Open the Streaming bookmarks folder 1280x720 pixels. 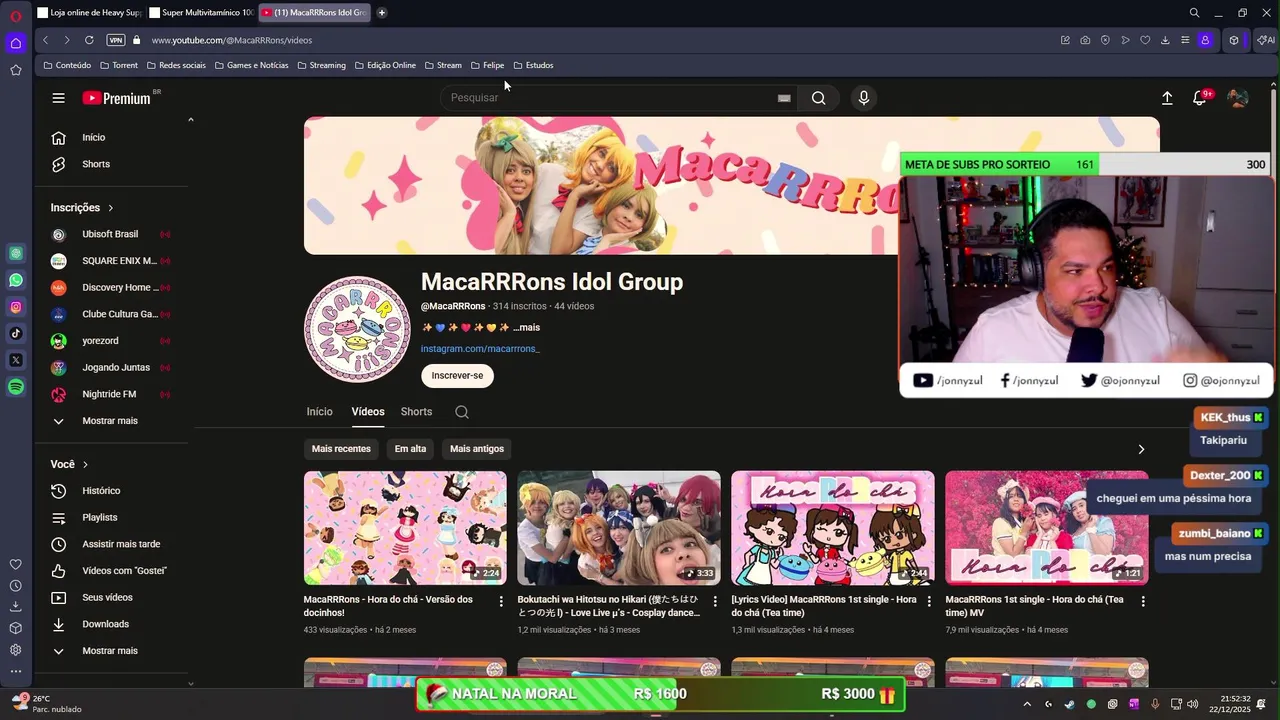click(x=321, y=65)
